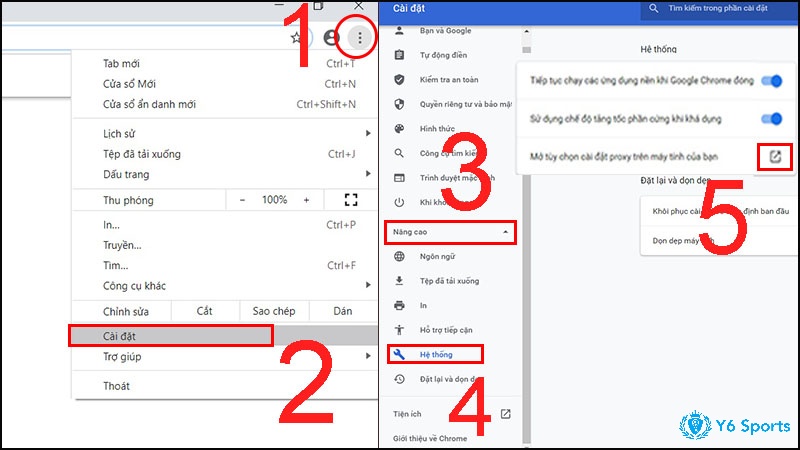Screen dimensions: 800x450
Task: Open extensions via Tiện ích external link icon
Action: 506,414
